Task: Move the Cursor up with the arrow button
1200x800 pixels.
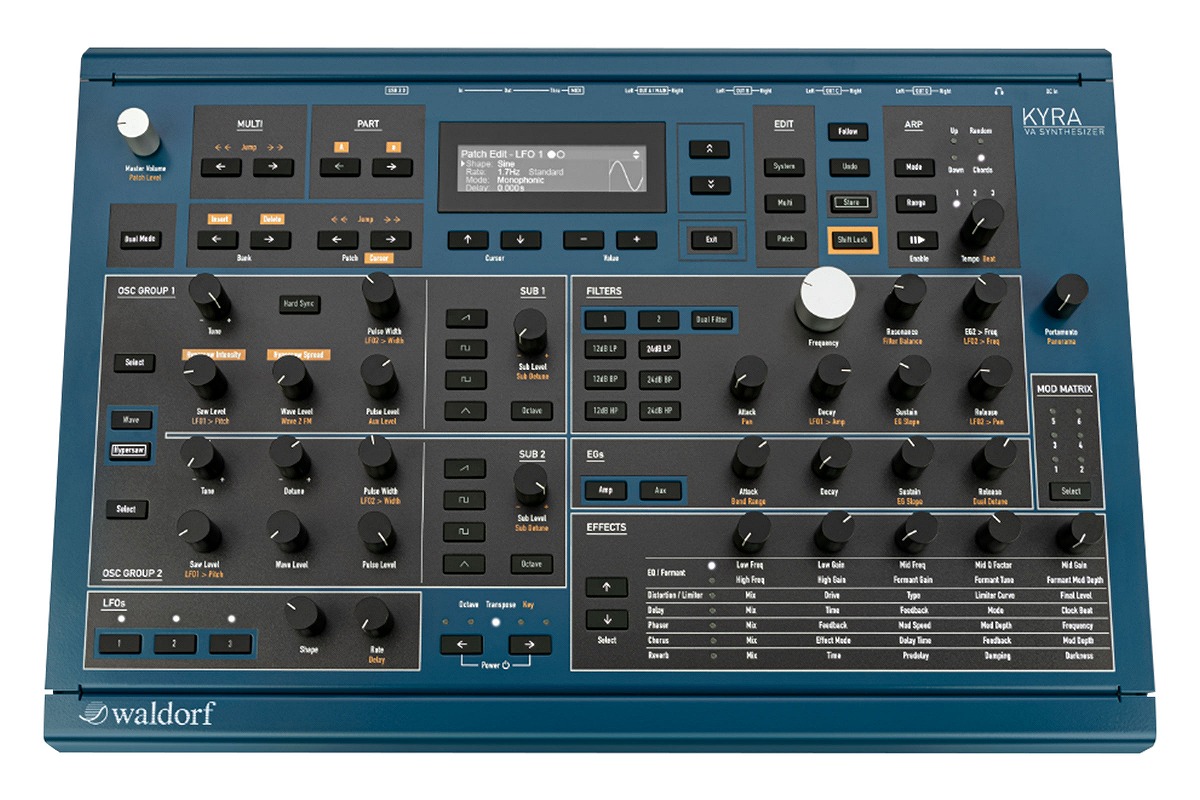Action: click(468, 240)
